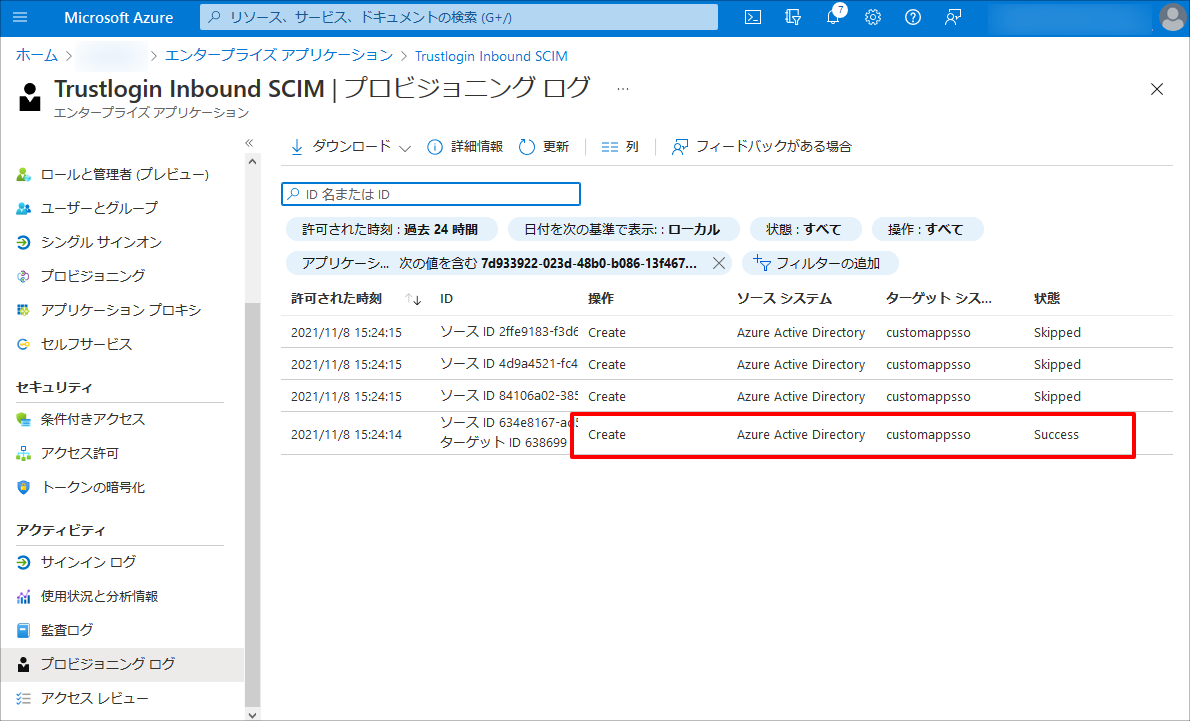Click the 更新 refresh icon
This screenshot has width=1190, height=721.
coord(527,147)
